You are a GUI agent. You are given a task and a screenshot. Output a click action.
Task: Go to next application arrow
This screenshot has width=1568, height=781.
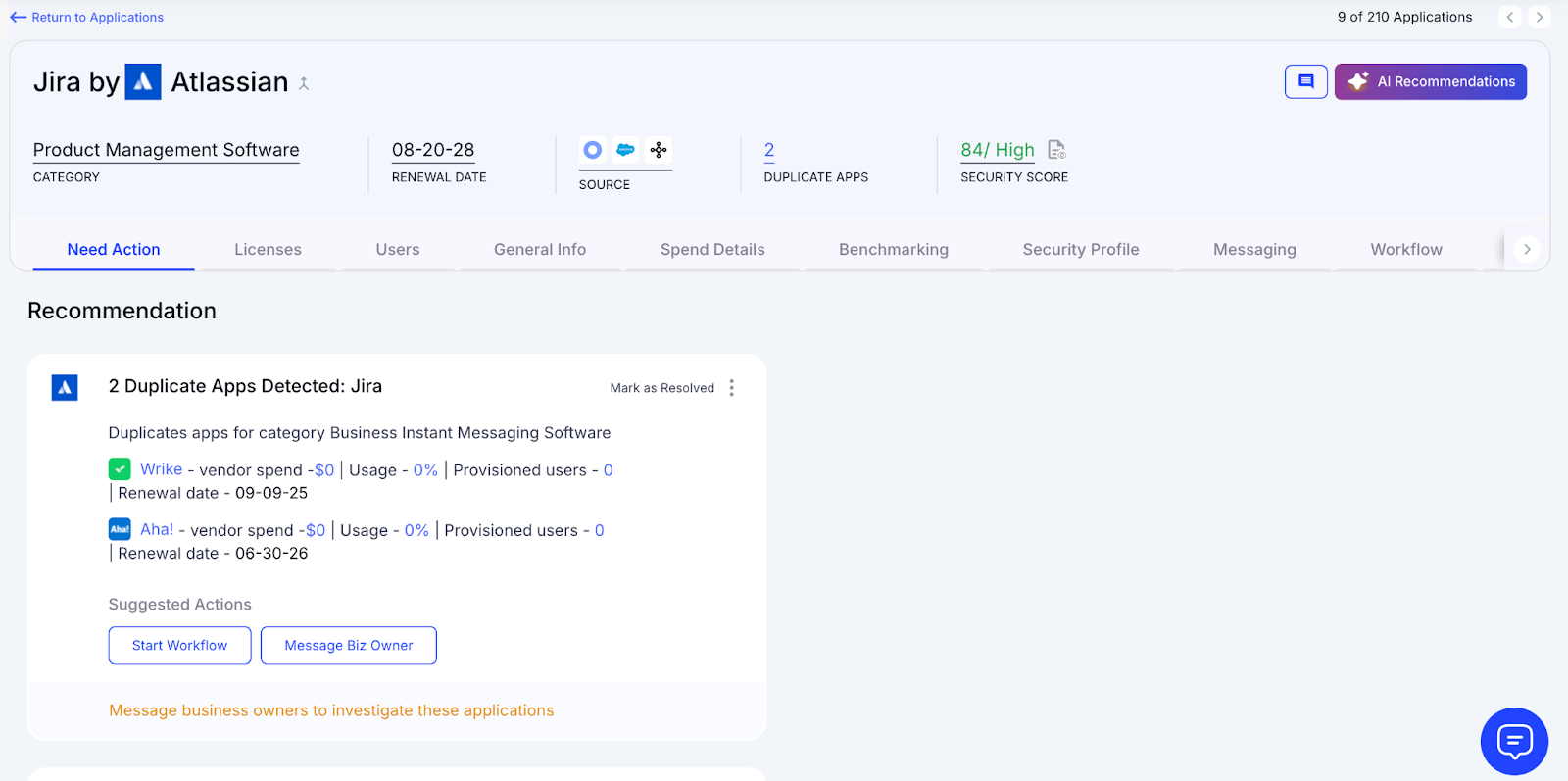1539,17
